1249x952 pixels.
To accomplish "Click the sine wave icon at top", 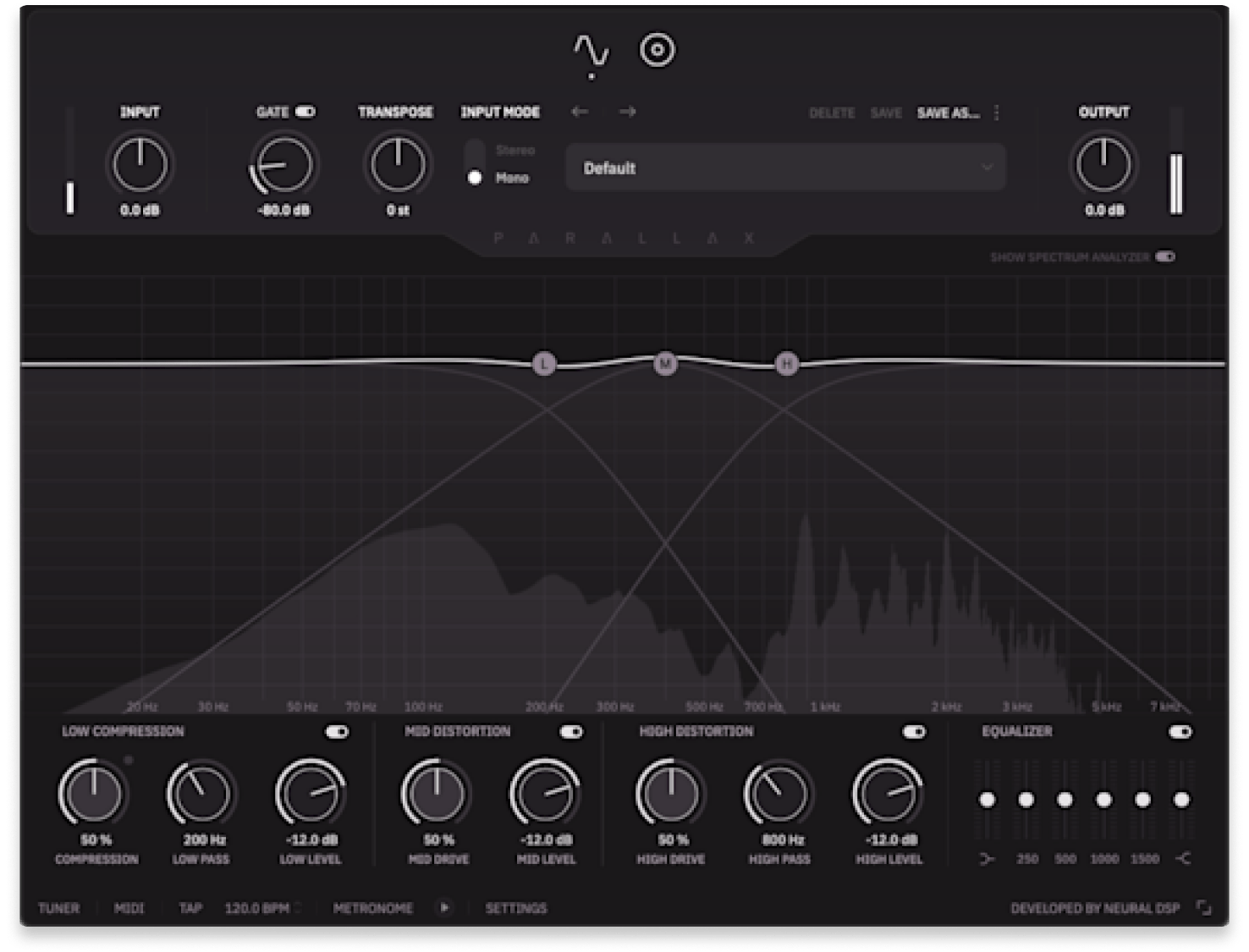I will pos(591,51).
